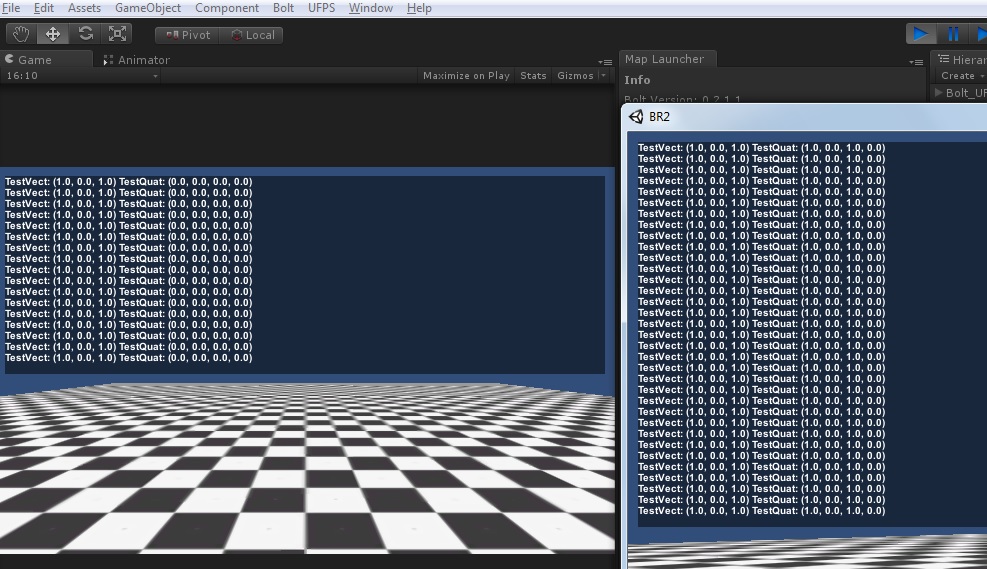This screenshot has width=987, height=569.
Task: Open the Map Launcher panel options menu
Action: (x=916, y=62)
